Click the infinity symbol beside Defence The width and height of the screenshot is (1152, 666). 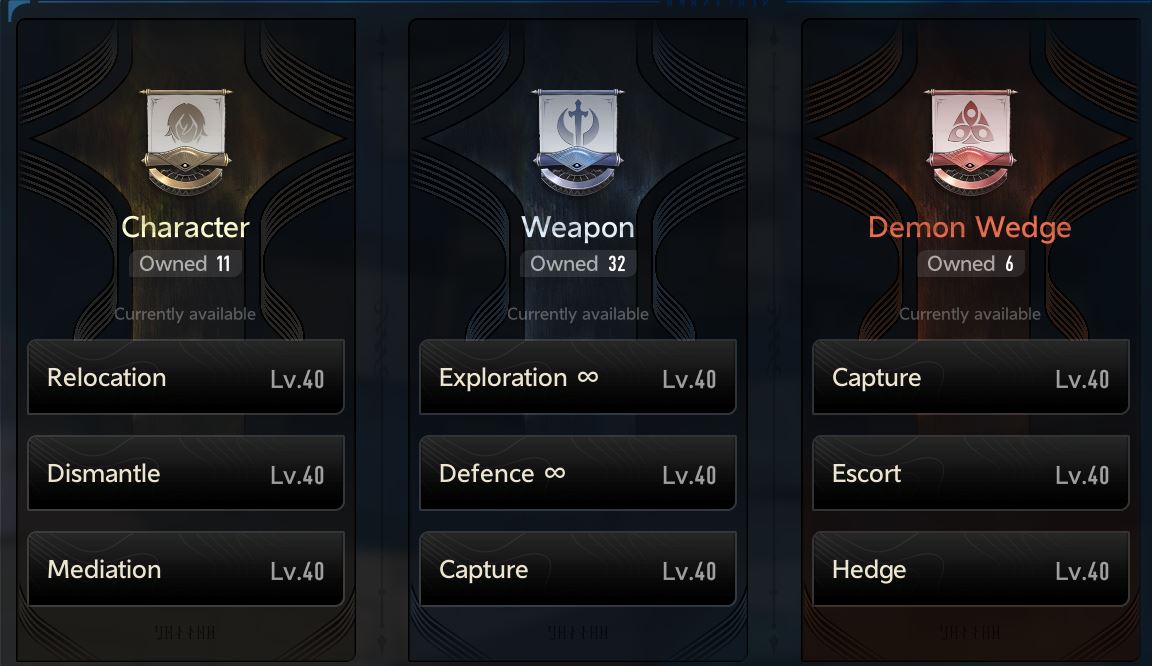[555, 473]
